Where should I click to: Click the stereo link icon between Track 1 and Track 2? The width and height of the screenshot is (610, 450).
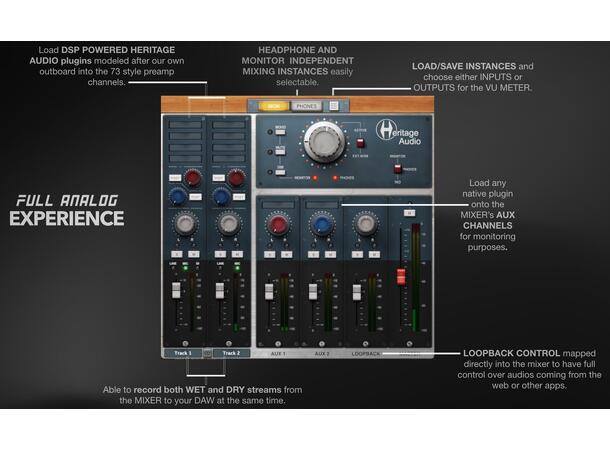(x=207, y=353)
